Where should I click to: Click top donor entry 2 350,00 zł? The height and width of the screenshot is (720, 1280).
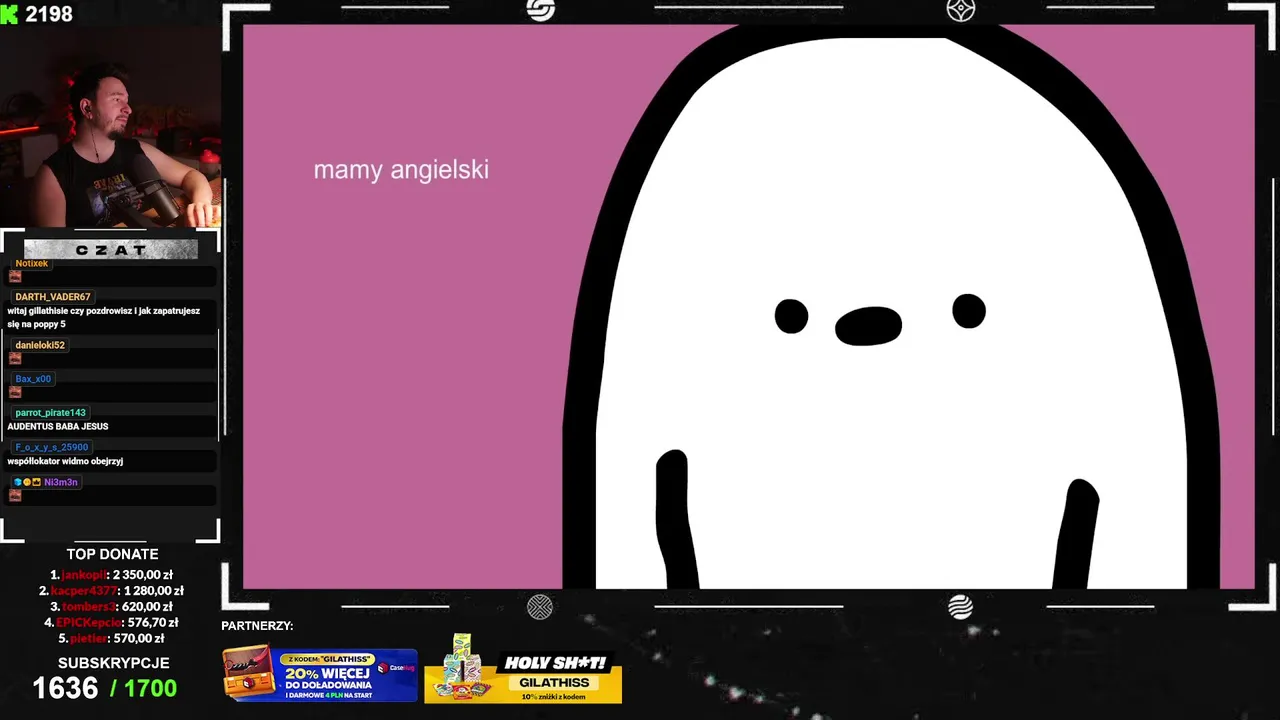[111, 575]
